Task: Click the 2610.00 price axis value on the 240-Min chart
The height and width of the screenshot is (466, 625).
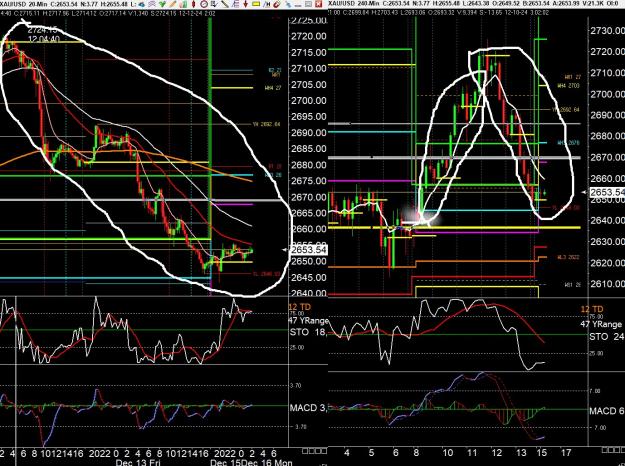Action: pyautogui.click(x=607, y=284)
